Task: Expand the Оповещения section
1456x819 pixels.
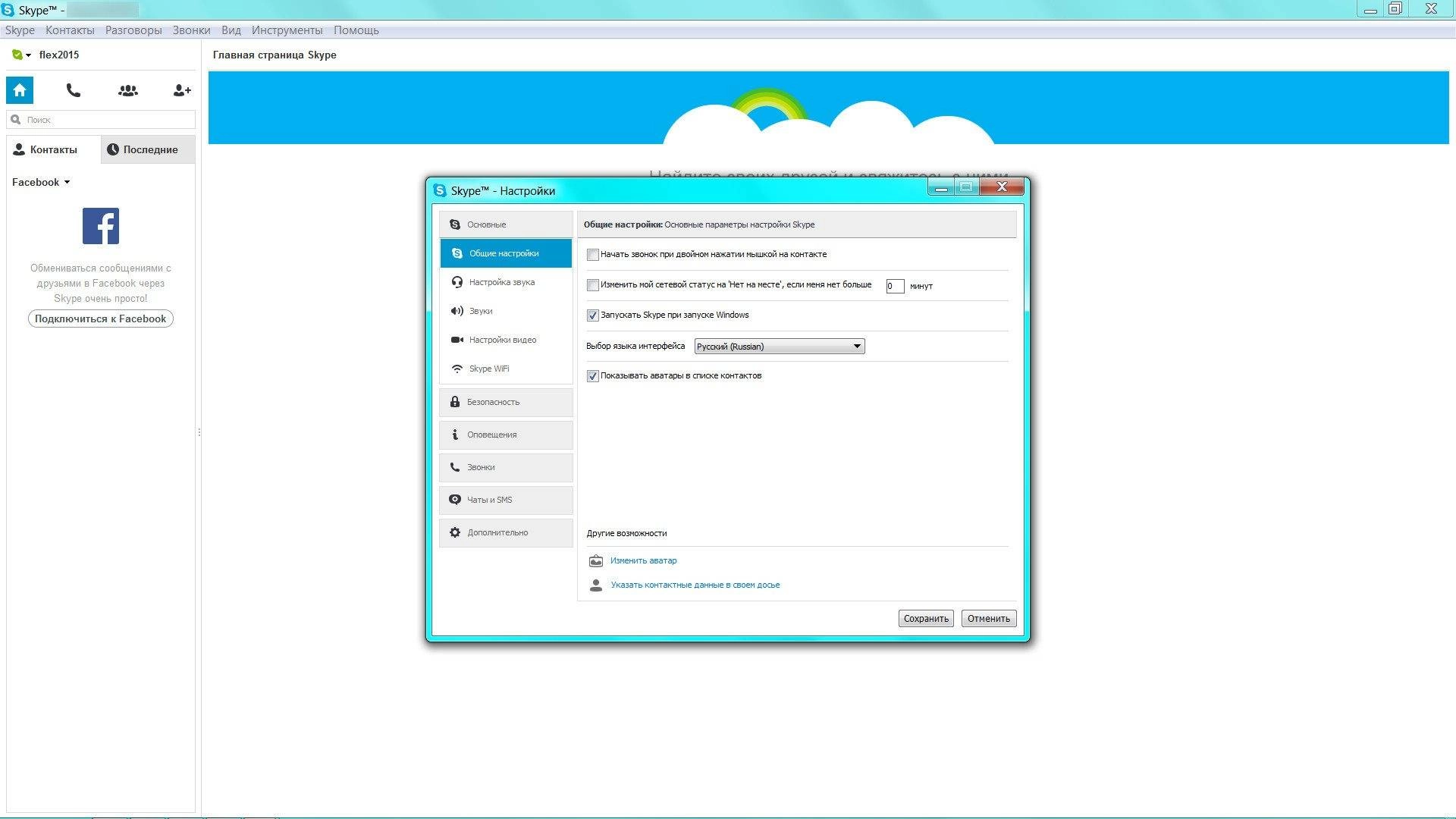Action: pos(506,435)
